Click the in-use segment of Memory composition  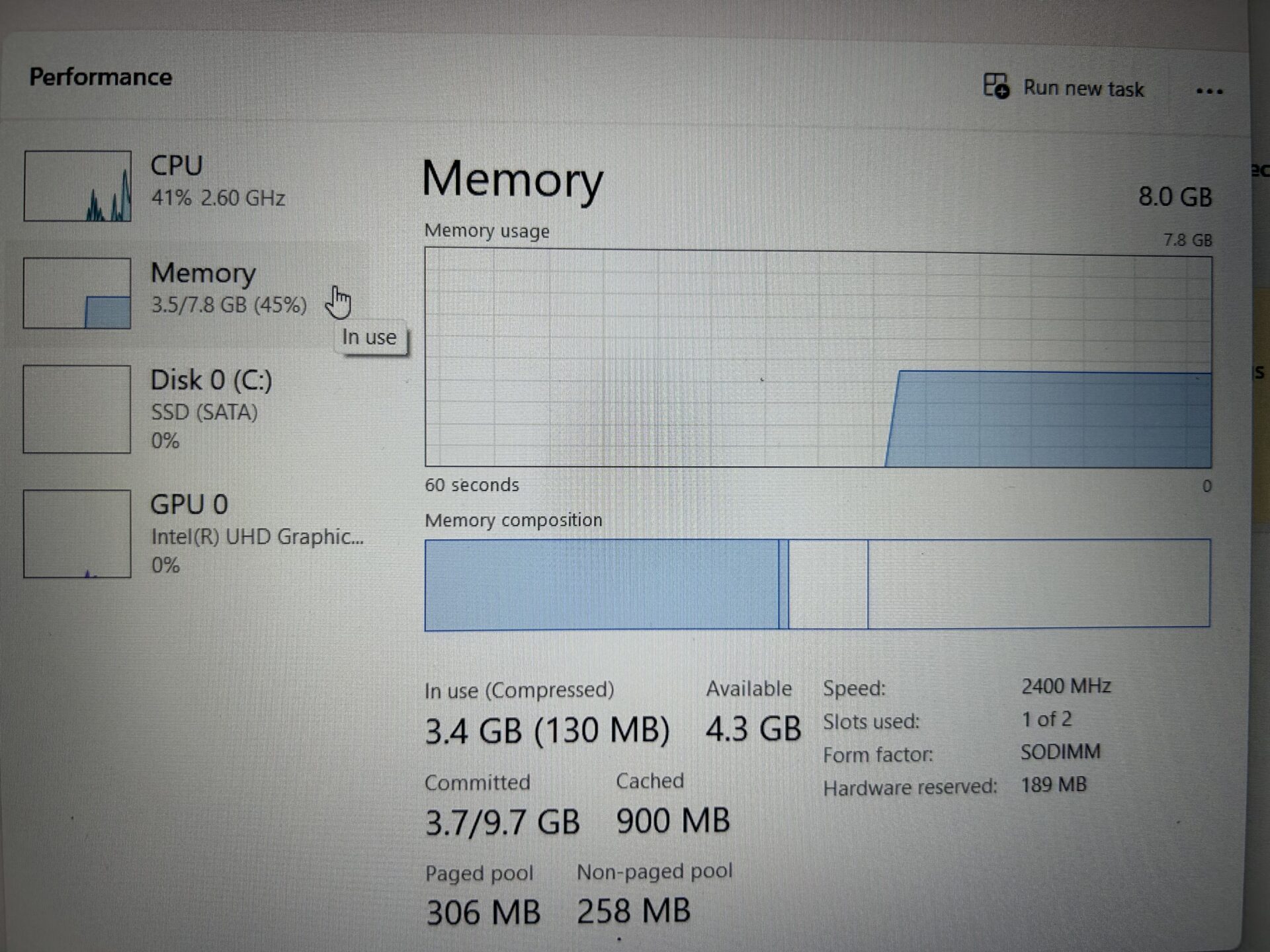point(601,584)
